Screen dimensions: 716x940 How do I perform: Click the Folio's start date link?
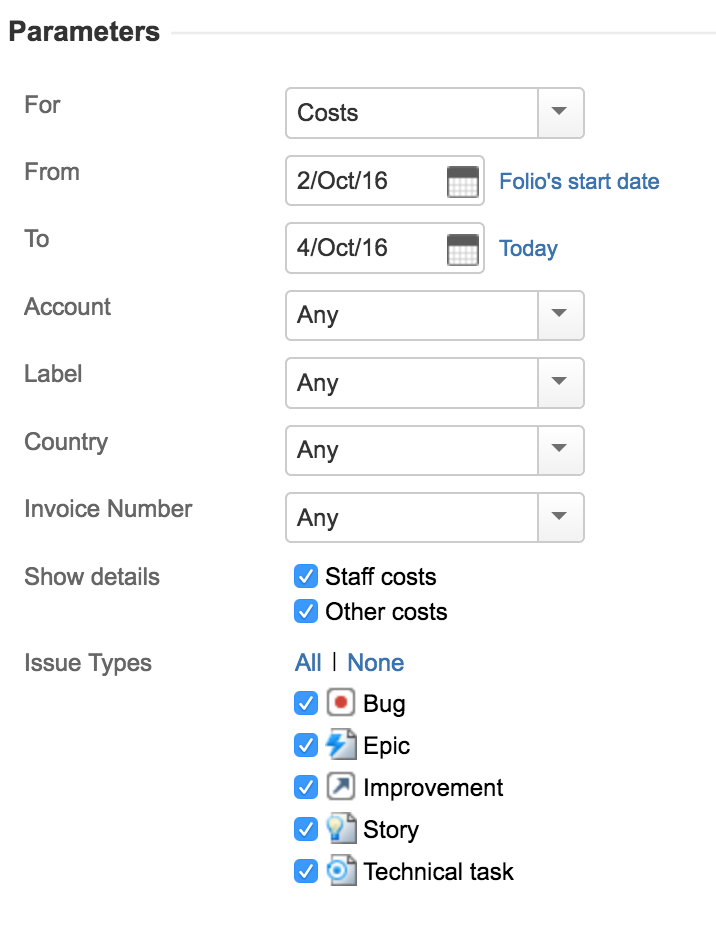[579, 181]
